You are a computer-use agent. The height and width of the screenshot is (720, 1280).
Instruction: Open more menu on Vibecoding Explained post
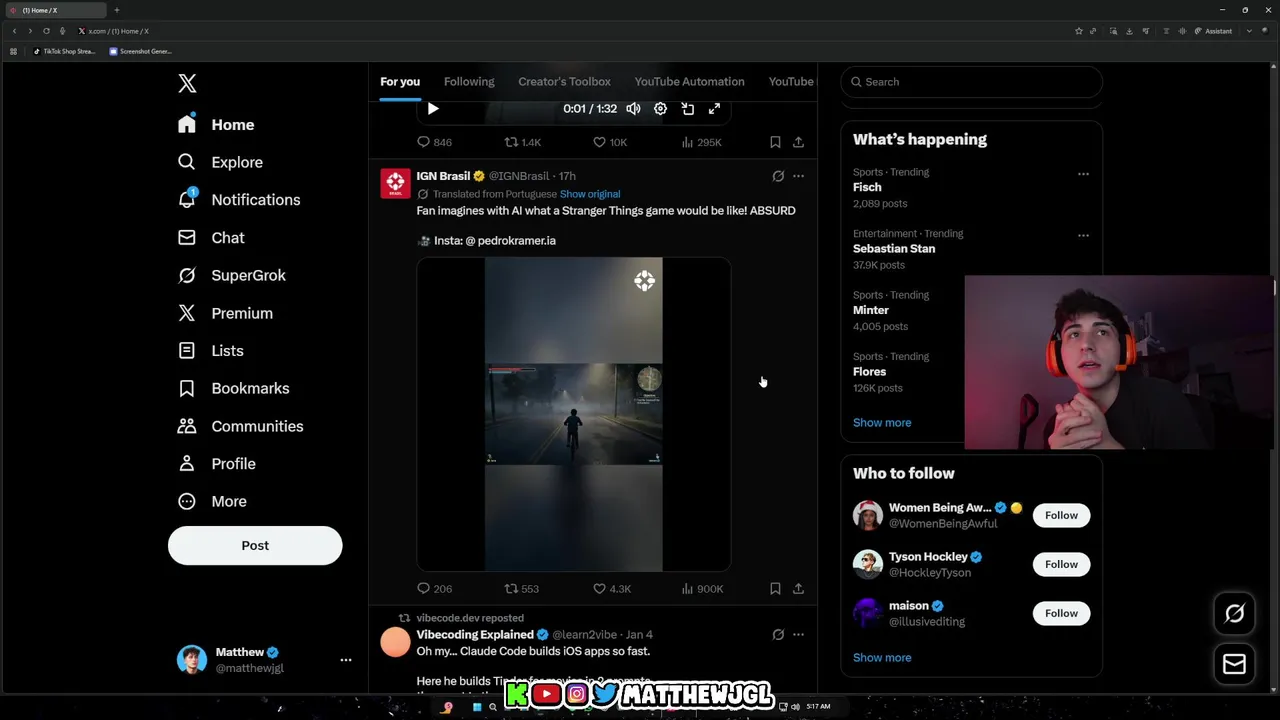point(798,634)
